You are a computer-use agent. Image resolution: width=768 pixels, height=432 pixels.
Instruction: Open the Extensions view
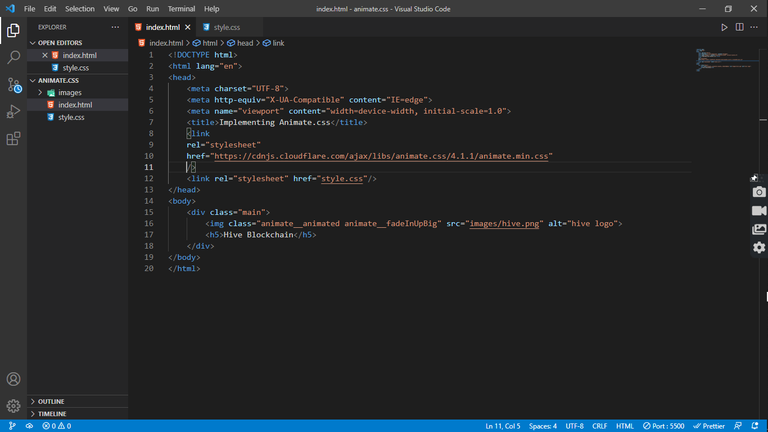coord(13,139)
